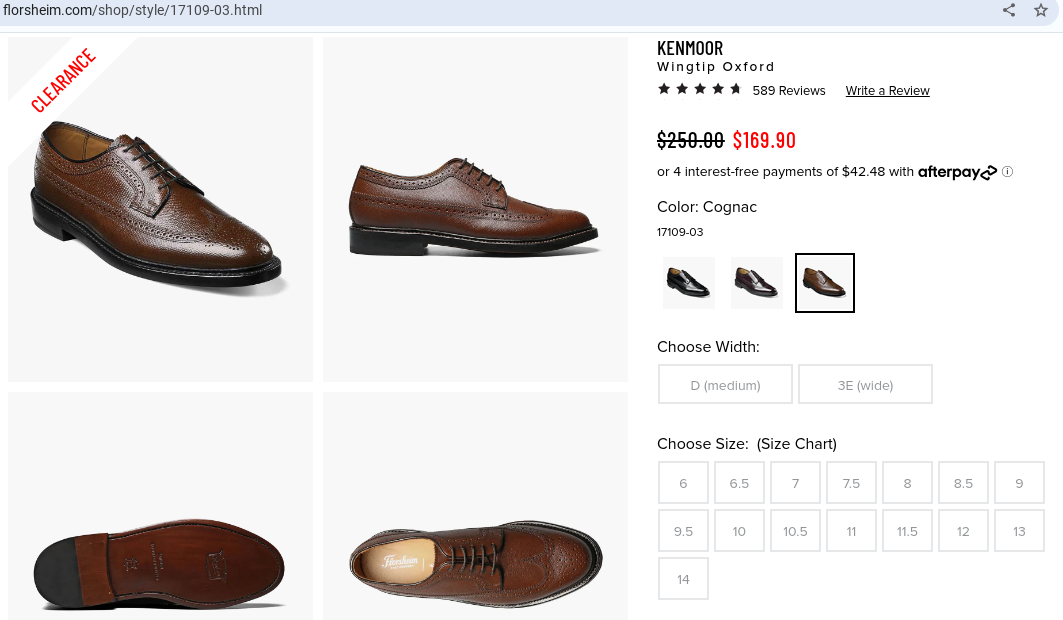Open the angled shoe photo with Clearance banner
This screenshot has width=1063, height=620.
tap(161, 209)
